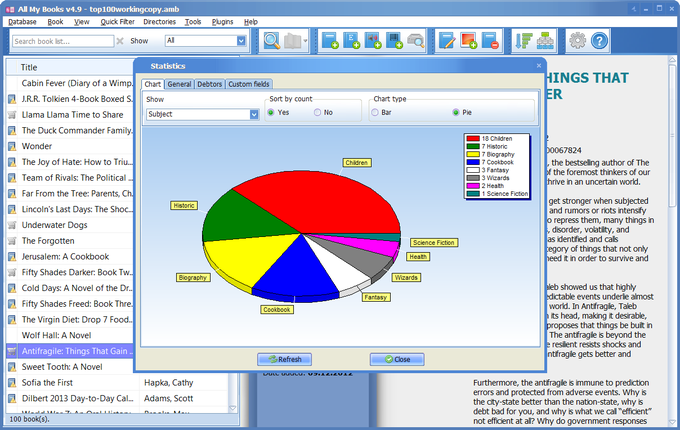Click the blue Cookbook legend swatch
Screen dimensions: 680x430
click(473, 162)
